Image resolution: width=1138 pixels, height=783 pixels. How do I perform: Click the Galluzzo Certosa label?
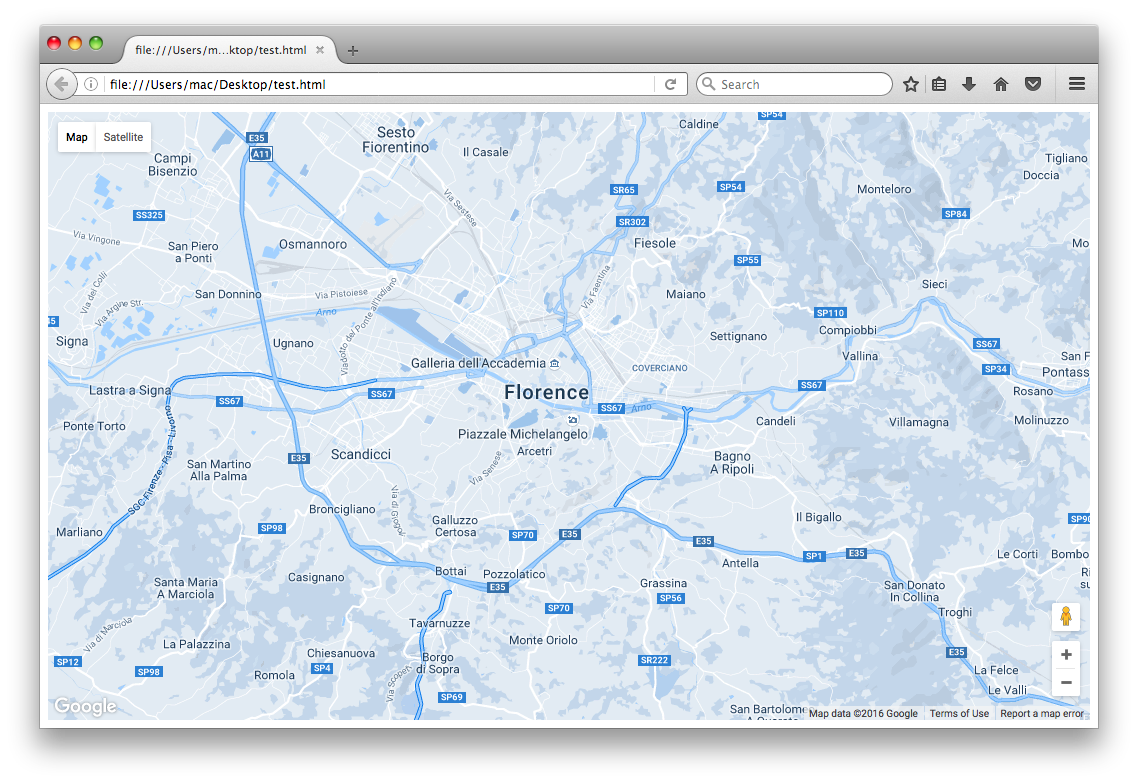tap(455, 526)
